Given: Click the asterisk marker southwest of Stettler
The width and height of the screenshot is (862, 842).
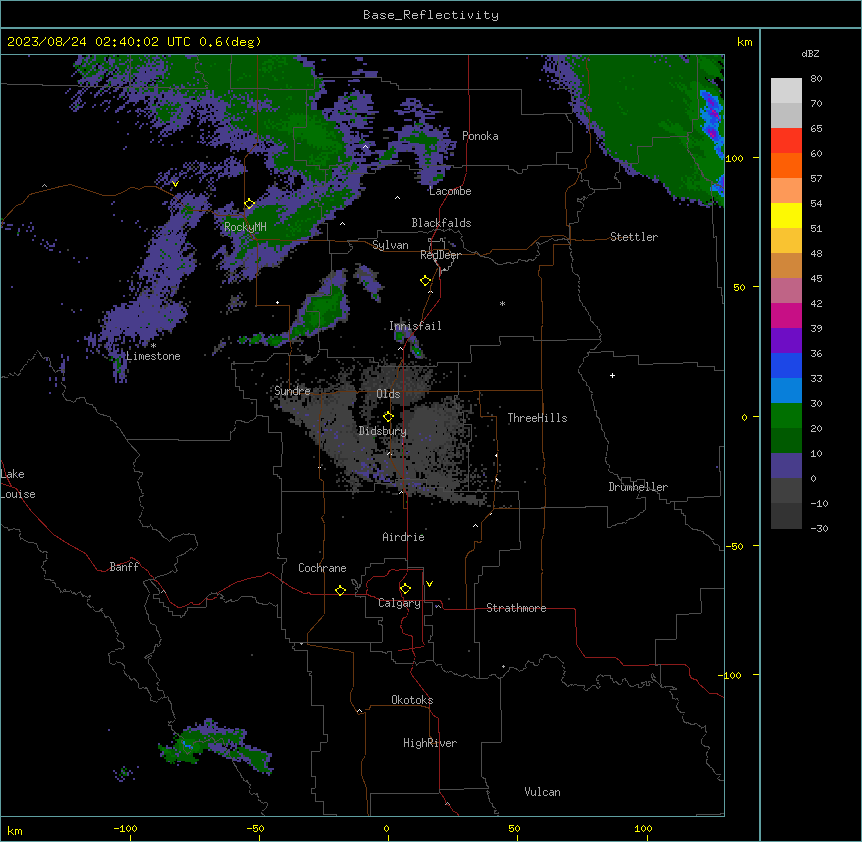Looking at the screenshot, I should pyautogui.click(x=502, y=303).
